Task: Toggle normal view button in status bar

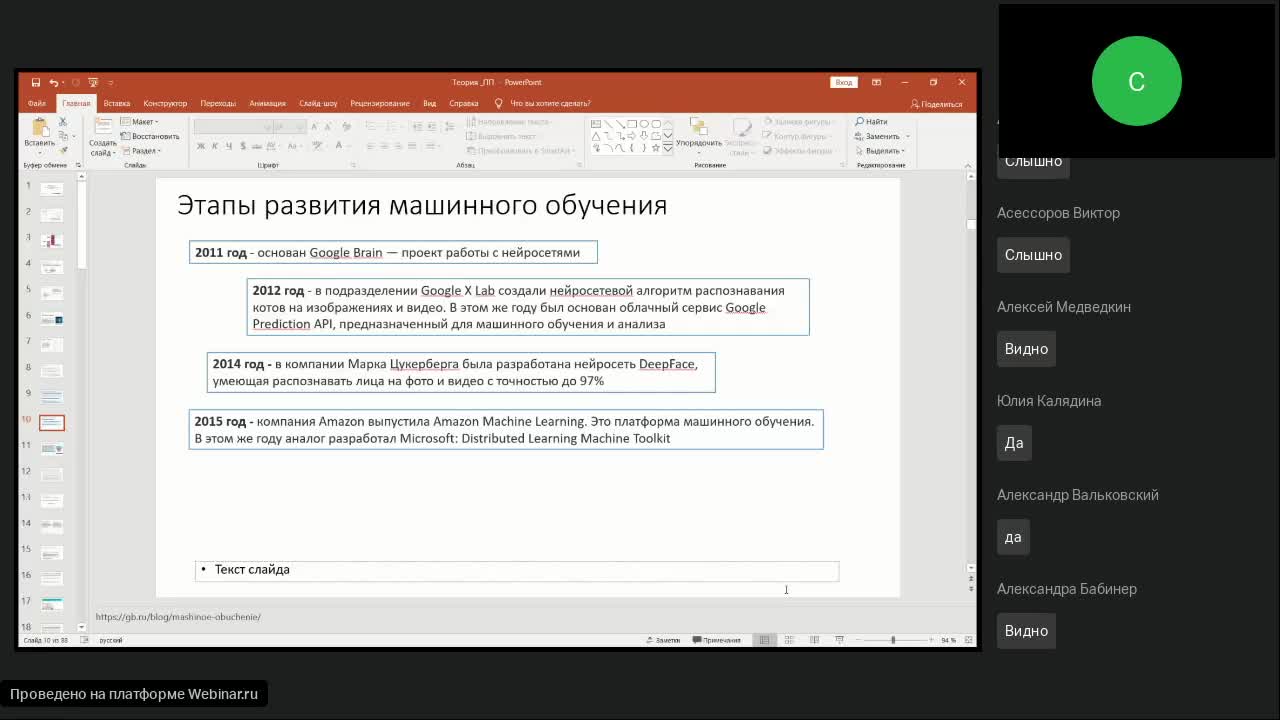Action: (764, 640)
